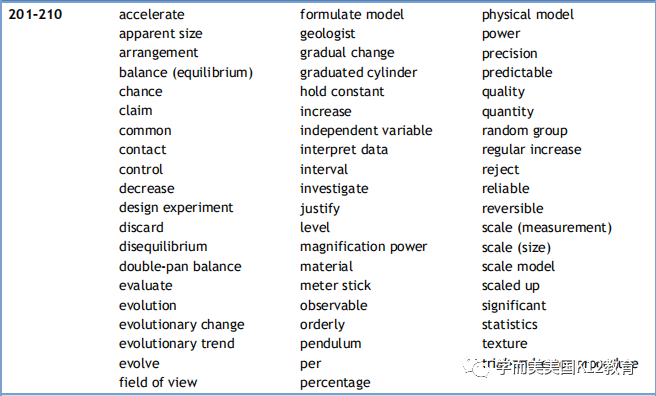
Task: Select the term 'physical model'
Action: click(527, 15)
